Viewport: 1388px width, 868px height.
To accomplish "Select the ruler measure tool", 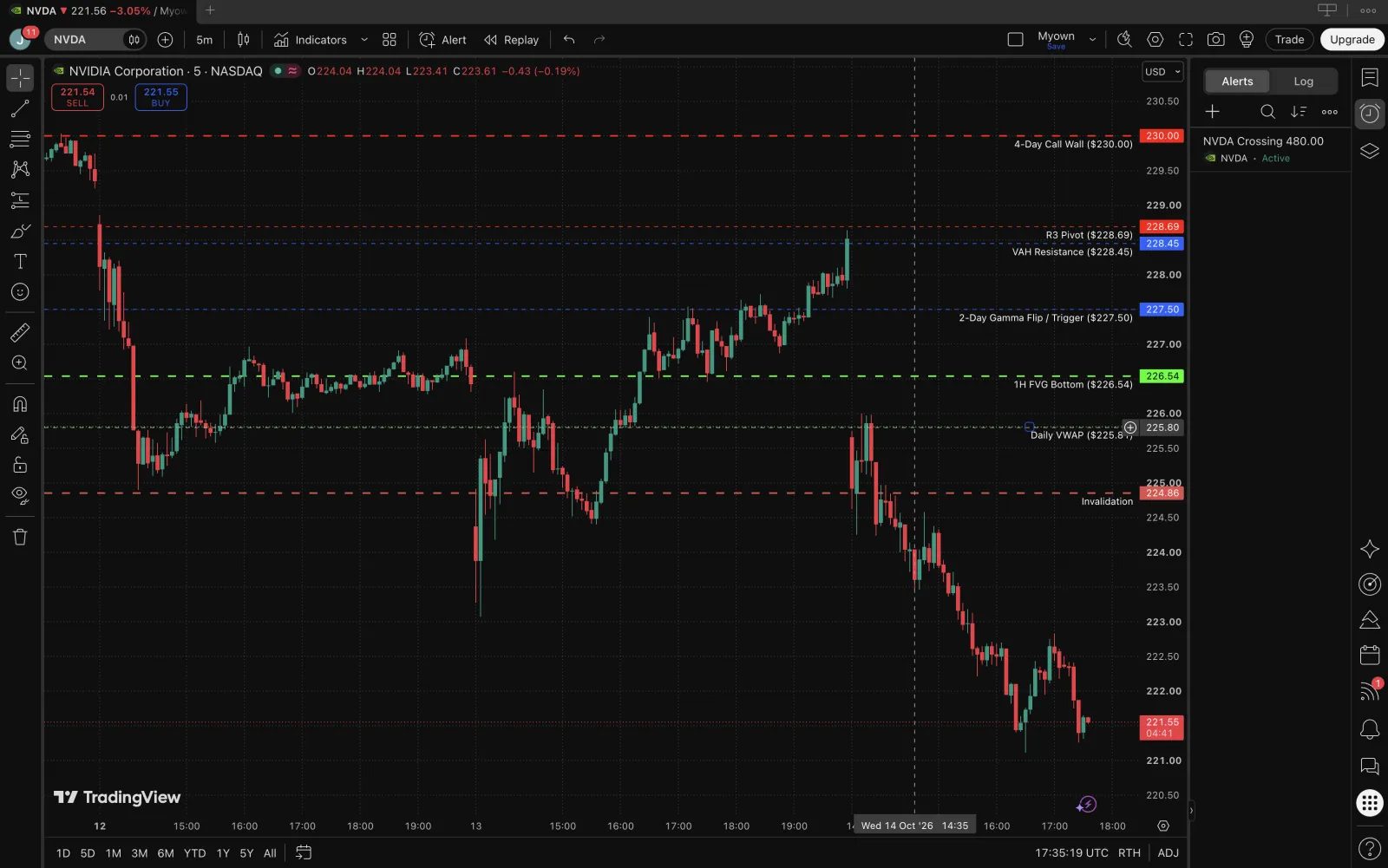I will tap(20, 332).
